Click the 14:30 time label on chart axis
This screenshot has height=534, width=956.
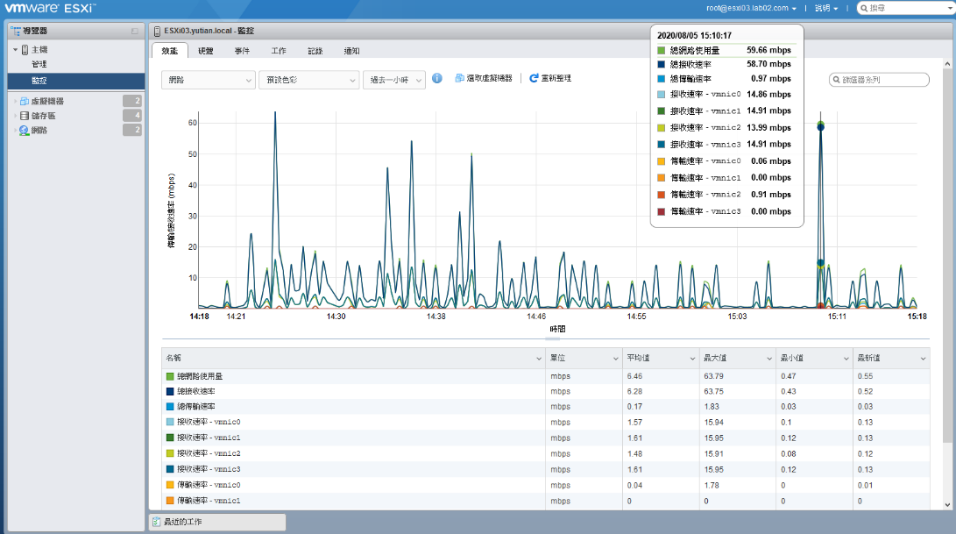[x=336, y=316]
